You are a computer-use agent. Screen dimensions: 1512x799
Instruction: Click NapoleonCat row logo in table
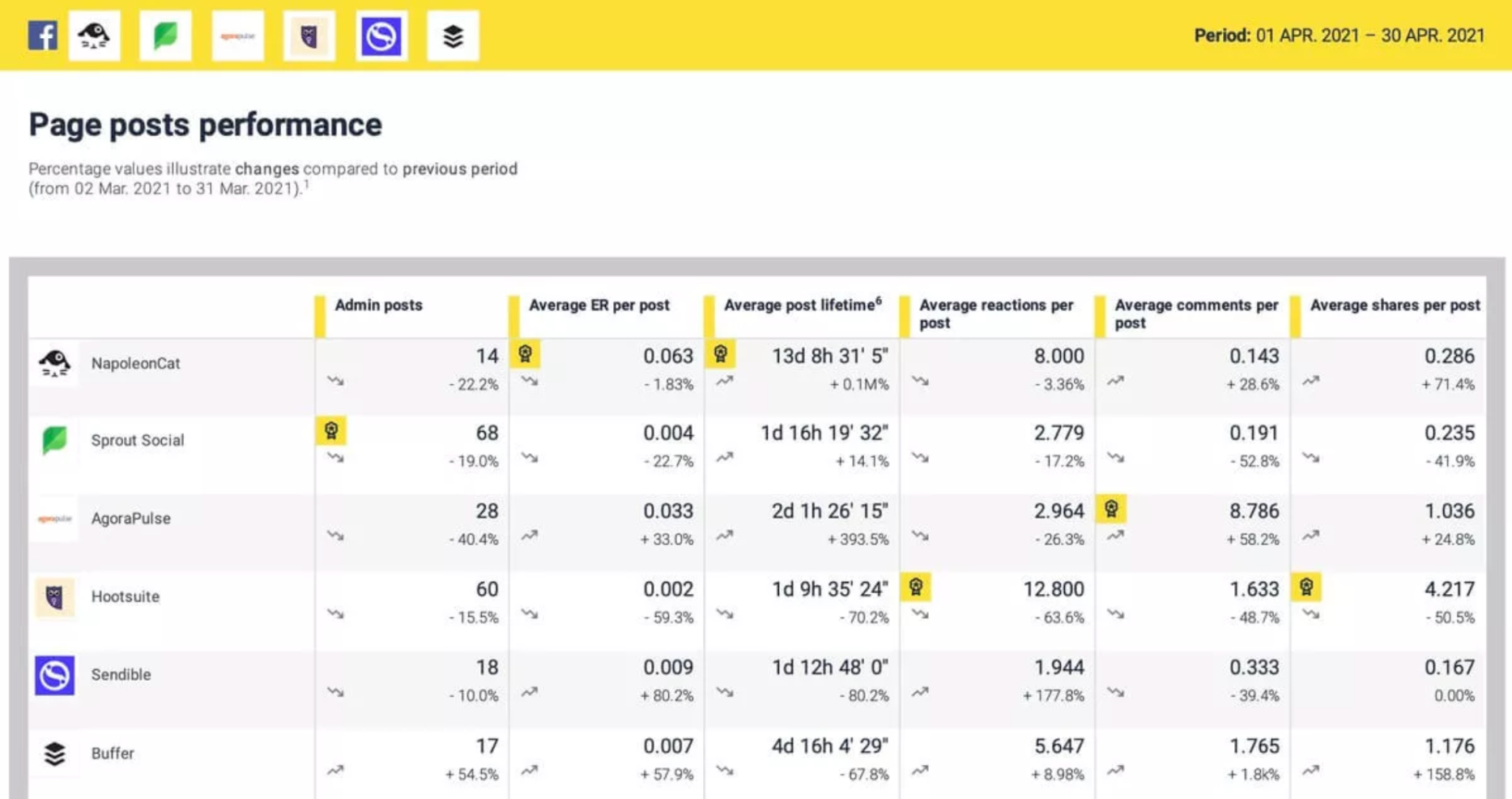click(x=55, y=363)
